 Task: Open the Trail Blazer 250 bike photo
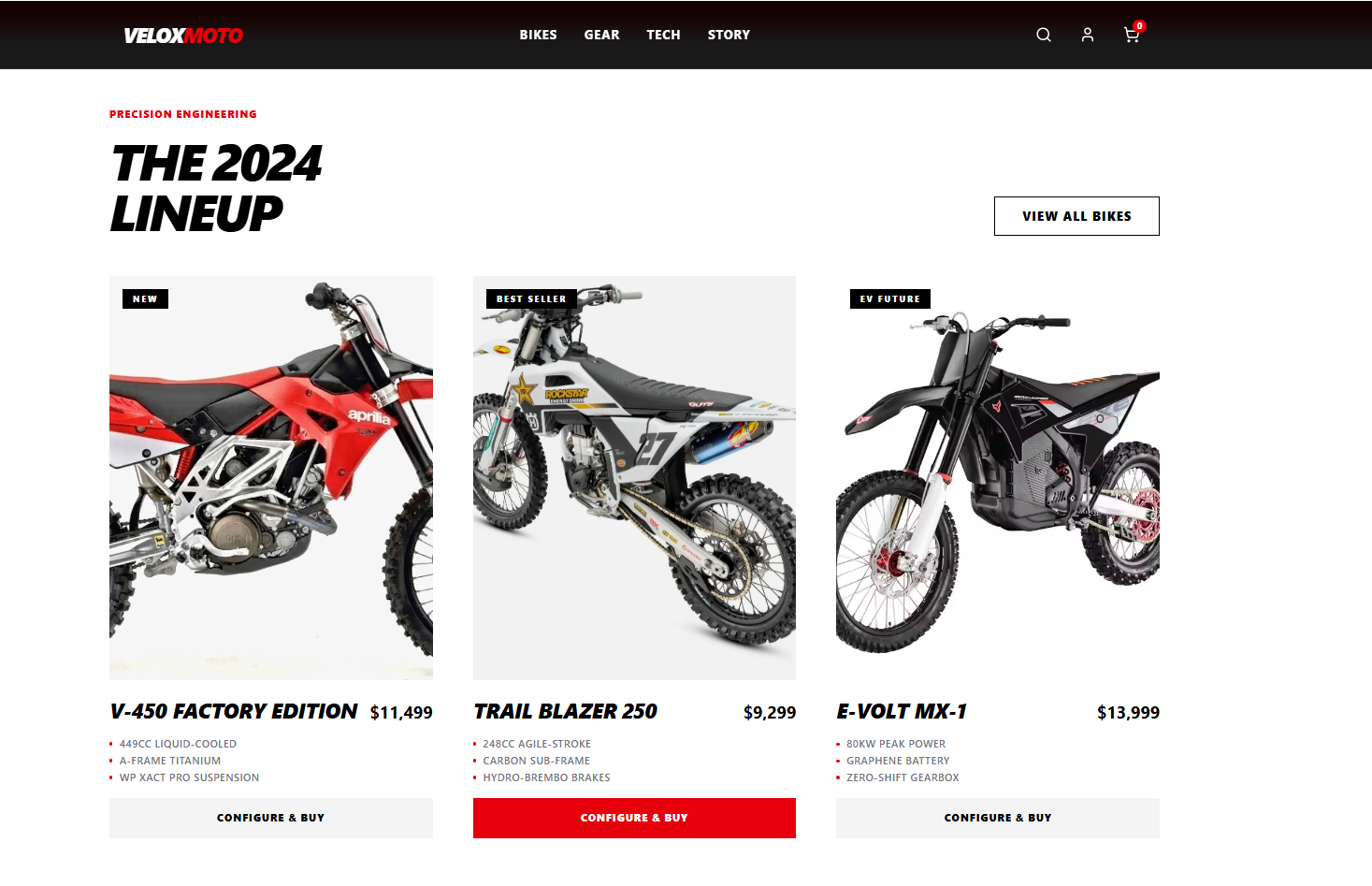pos(634,478)
